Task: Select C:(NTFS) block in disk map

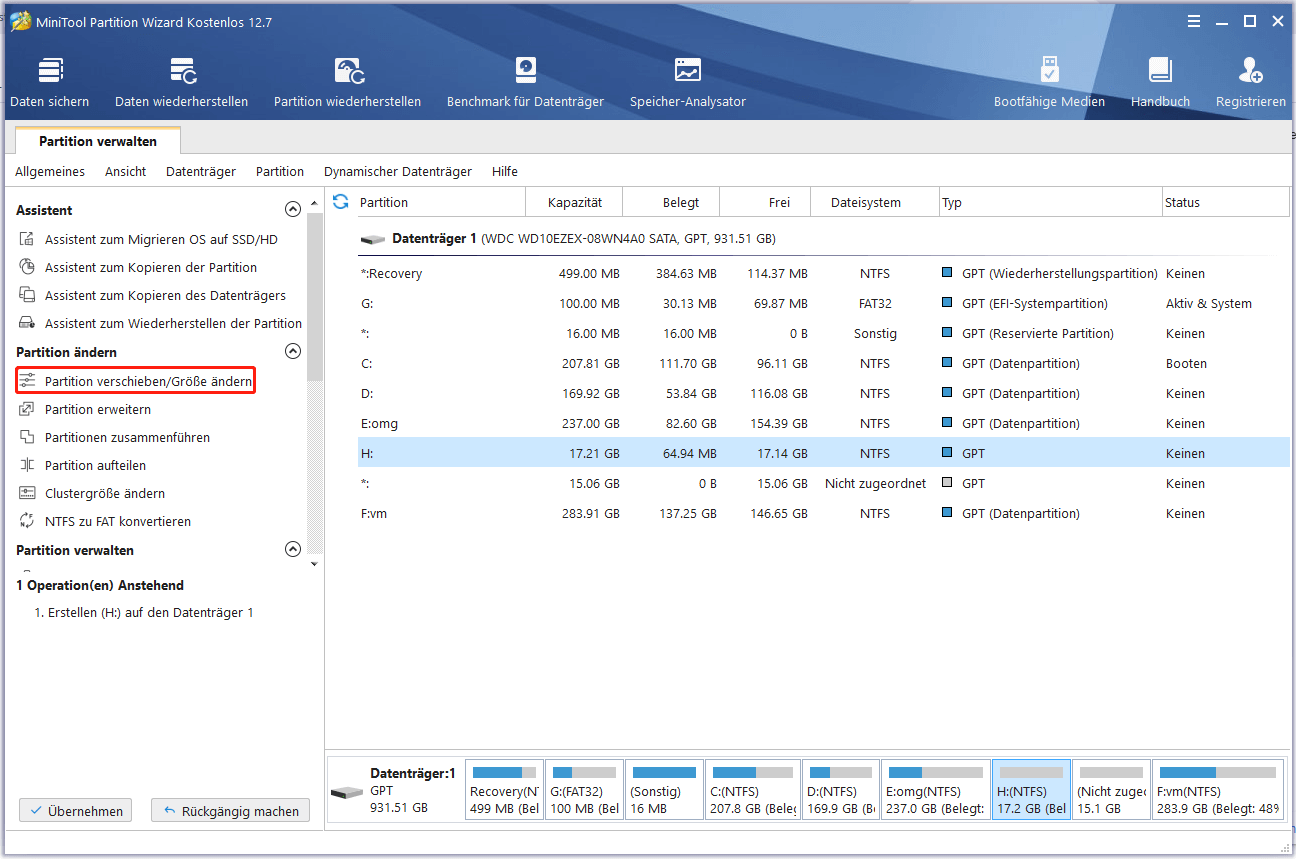Action: point(752,789)
